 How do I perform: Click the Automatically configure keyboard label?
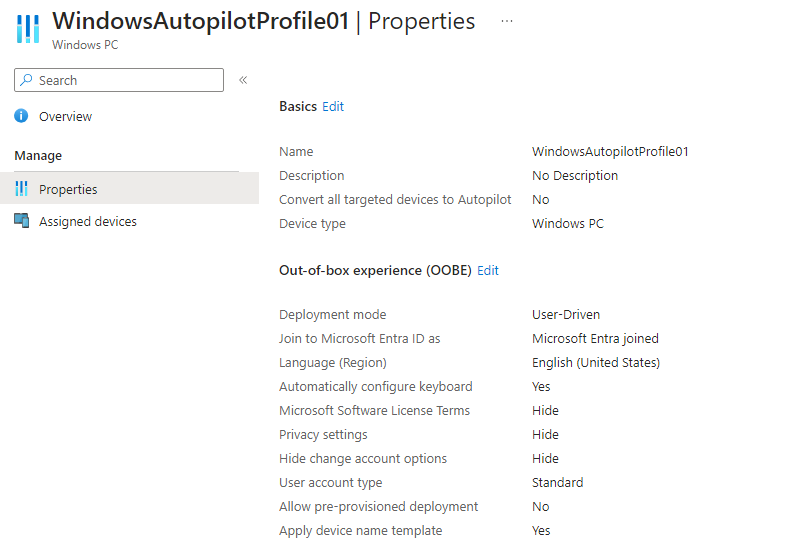(x=376, y=387)
